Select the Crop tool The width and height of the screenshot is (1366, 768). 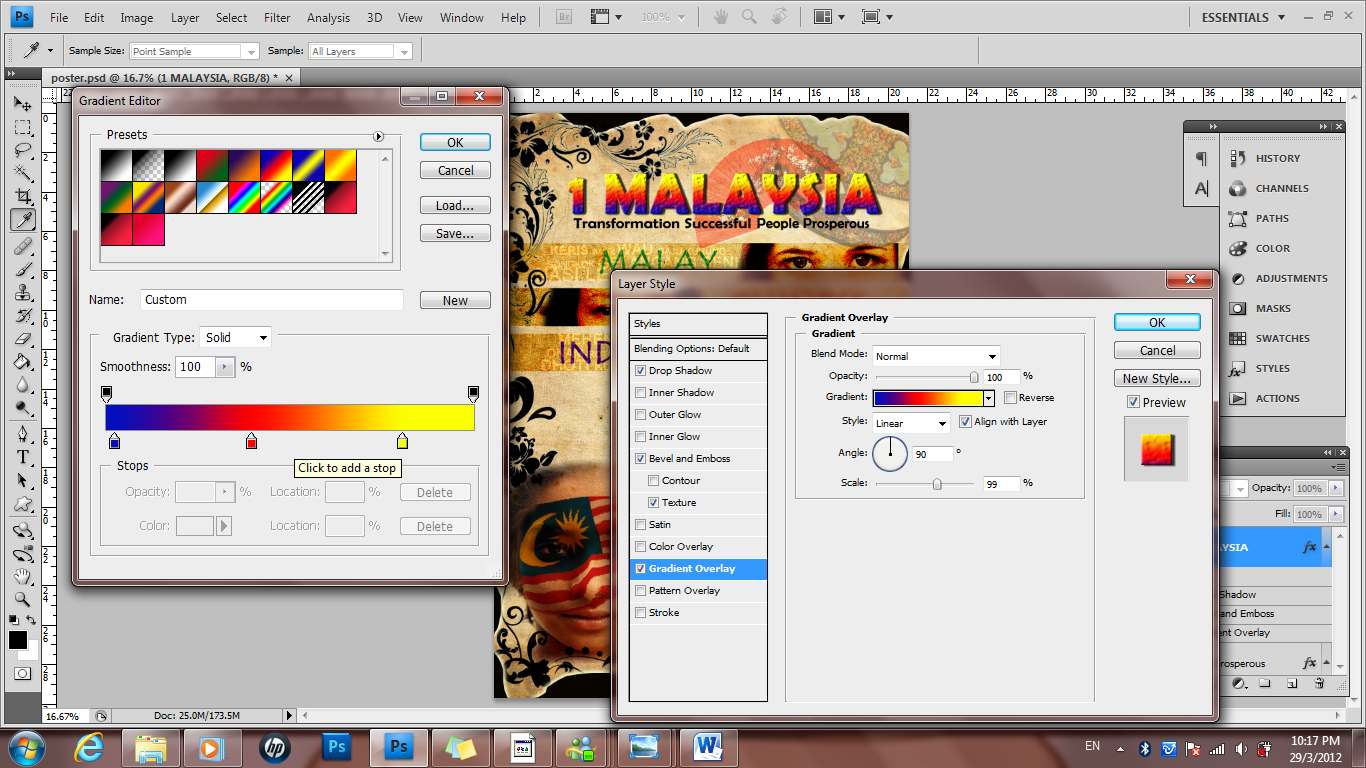22,196
